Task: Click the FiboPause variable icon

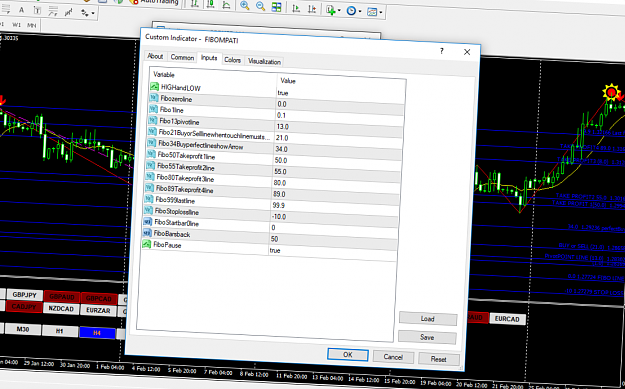Action: [146, 244]
